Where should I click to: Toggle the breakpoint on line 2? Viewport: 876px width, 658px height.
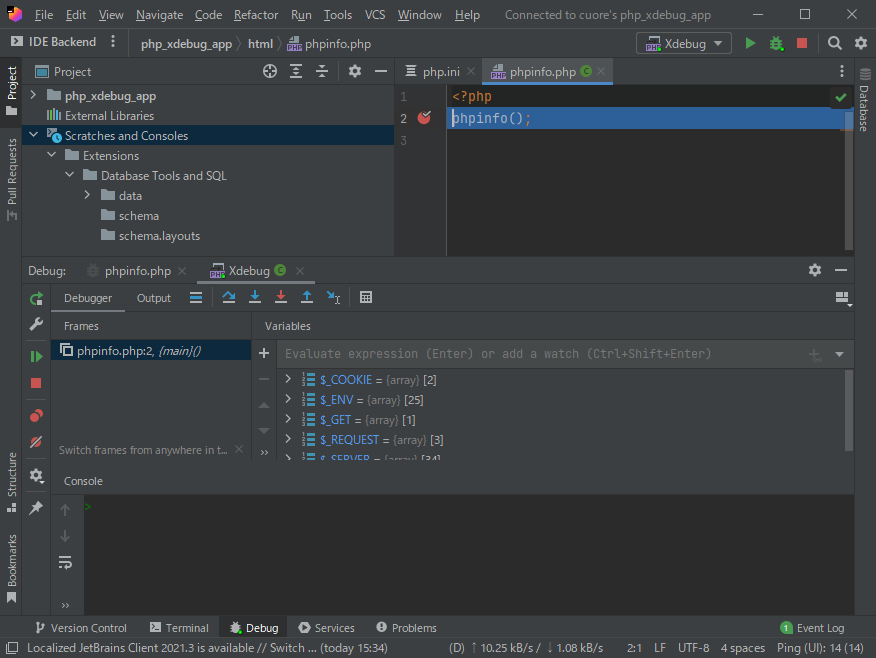click(x=424, y=118)
